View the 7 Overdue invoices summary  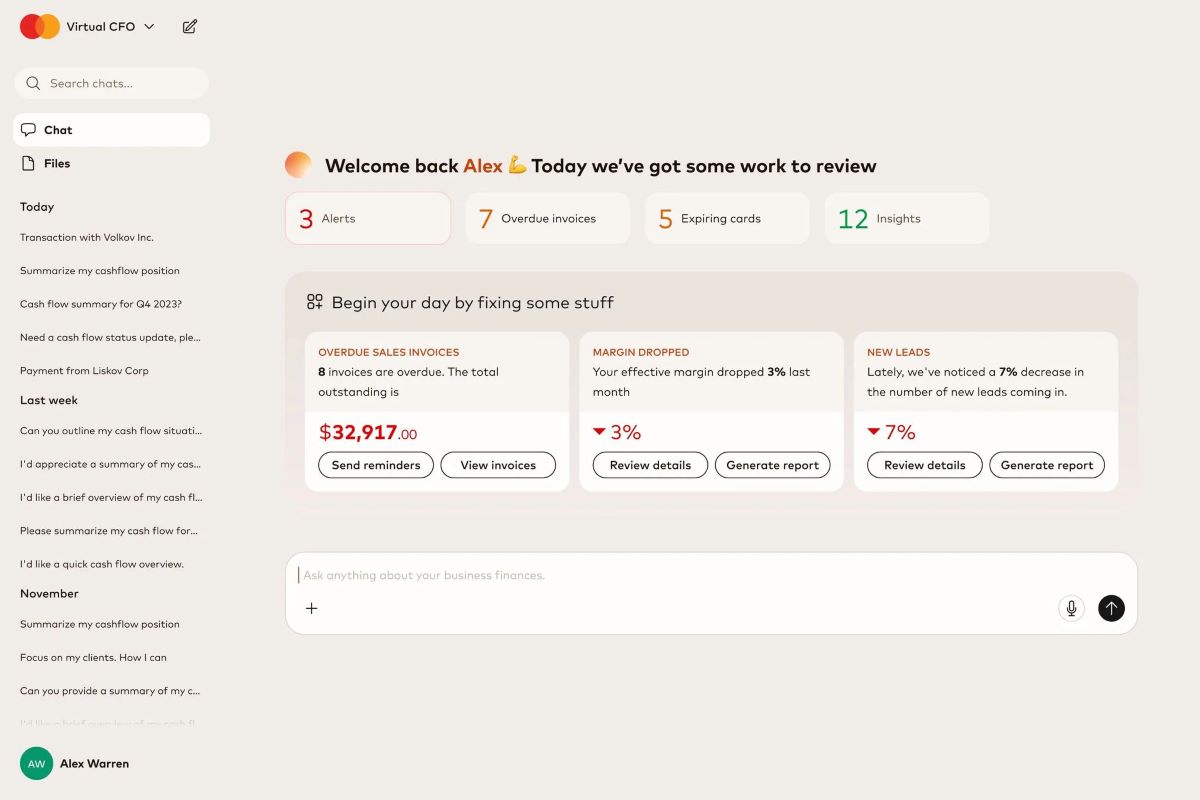(x=547, y=218)
